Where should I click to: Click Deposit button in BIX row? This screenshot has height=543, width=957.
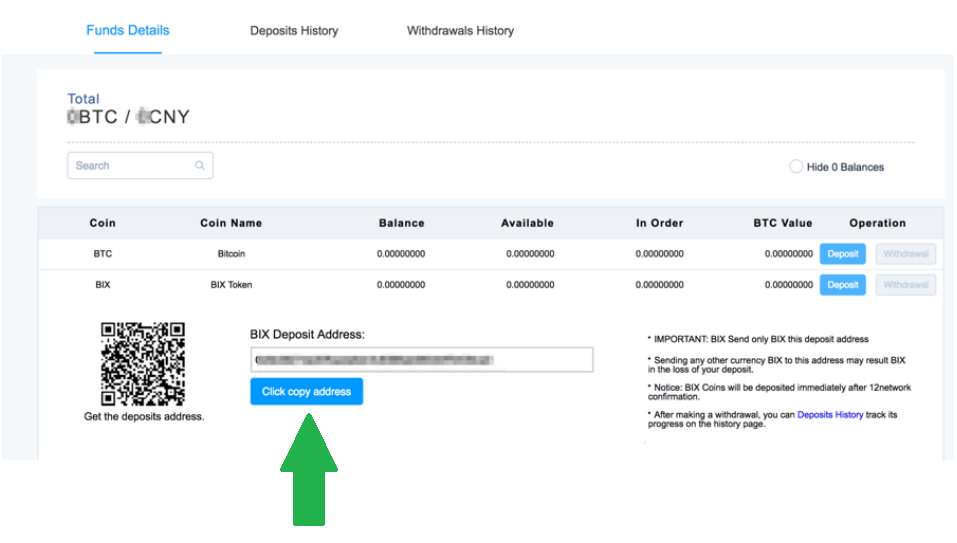(842, 285)
